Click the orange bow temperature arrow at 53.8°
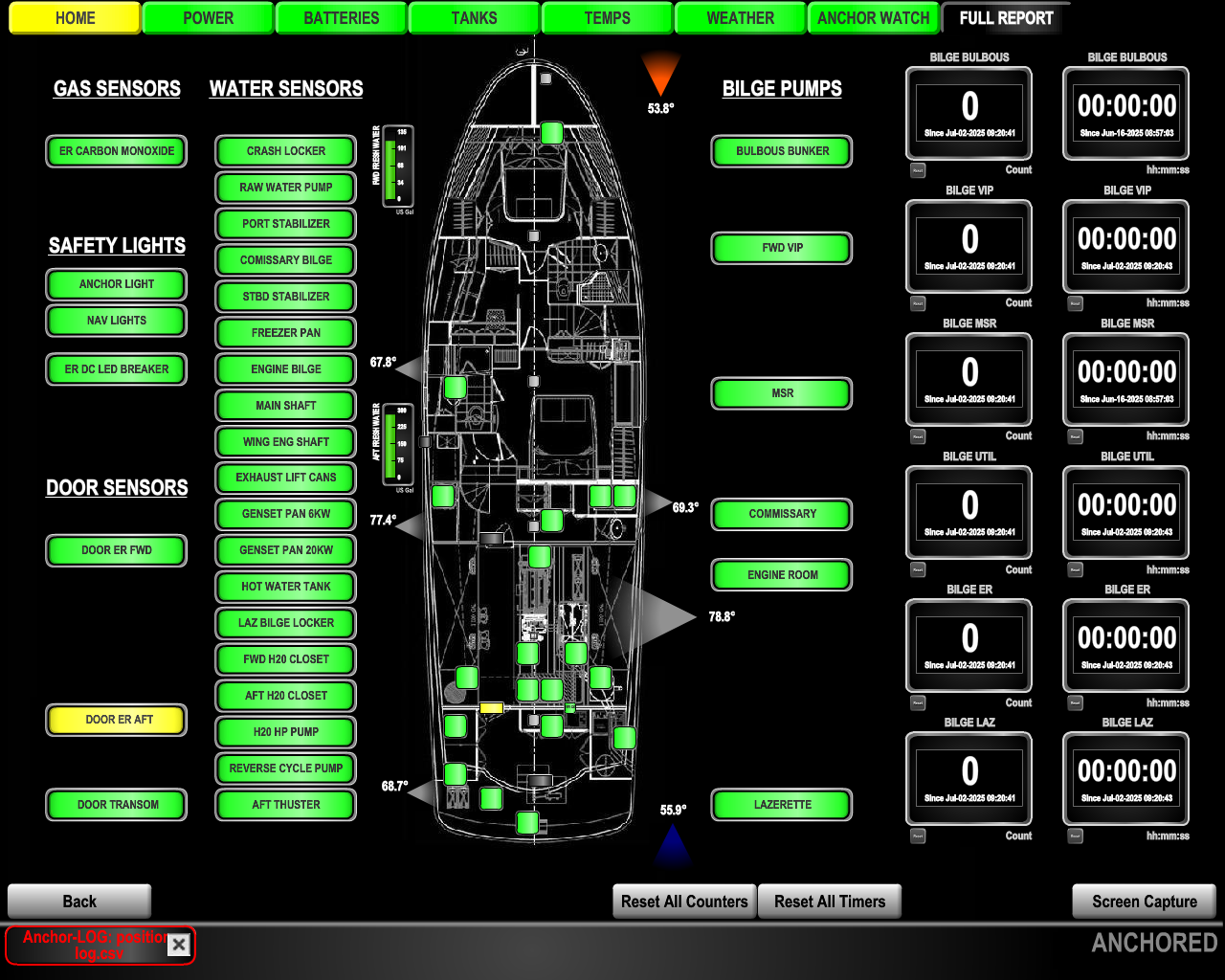 [x=660, y=75]
